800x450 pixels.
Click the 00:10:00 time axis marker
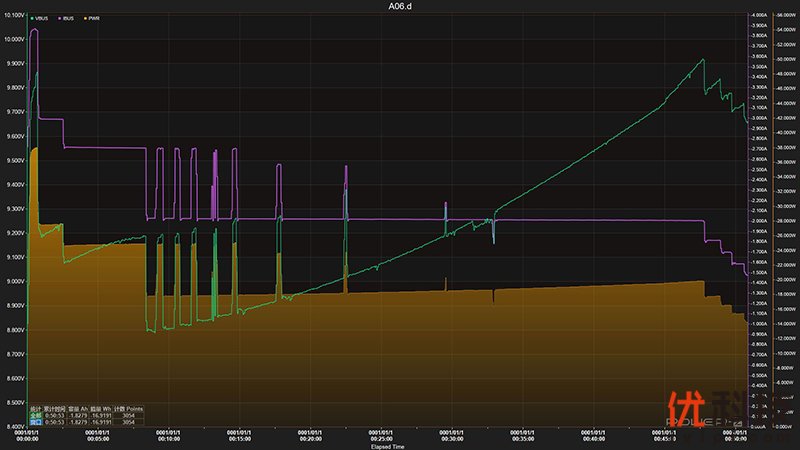tap(168, 436)
